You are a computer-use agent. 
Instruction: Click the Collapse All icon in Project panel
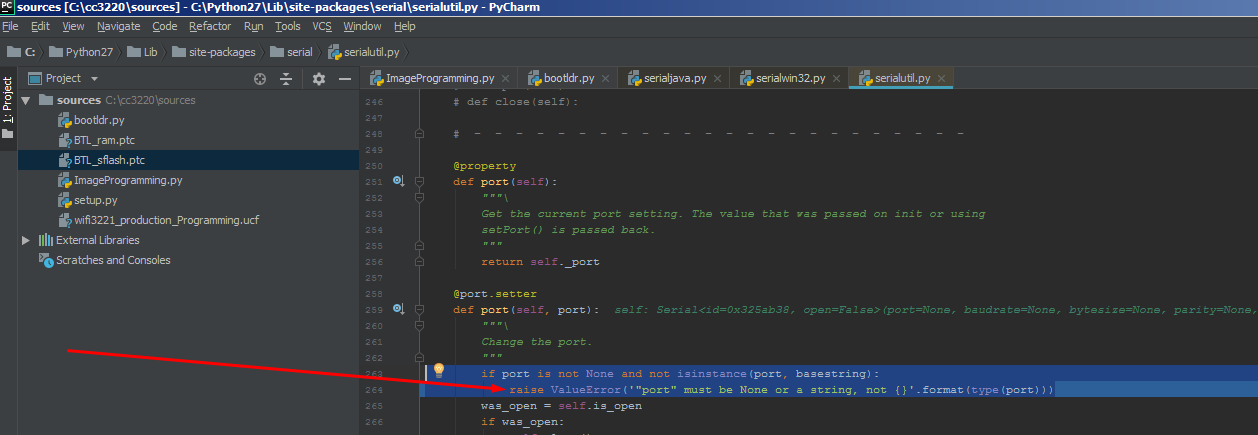286,78
